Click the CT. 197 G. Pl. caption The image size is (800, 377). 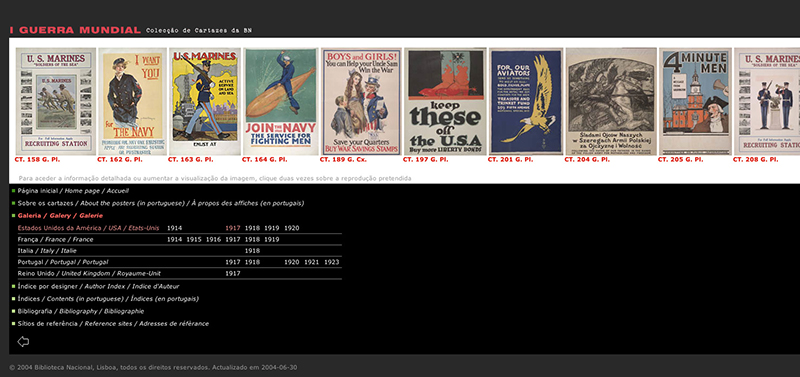click(426, 160)
